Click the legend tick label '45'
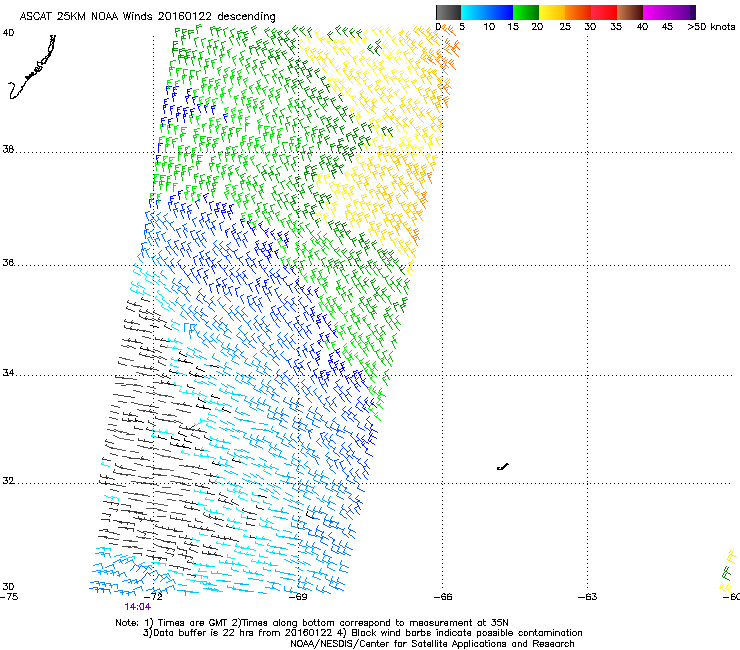 coord(667,26)
